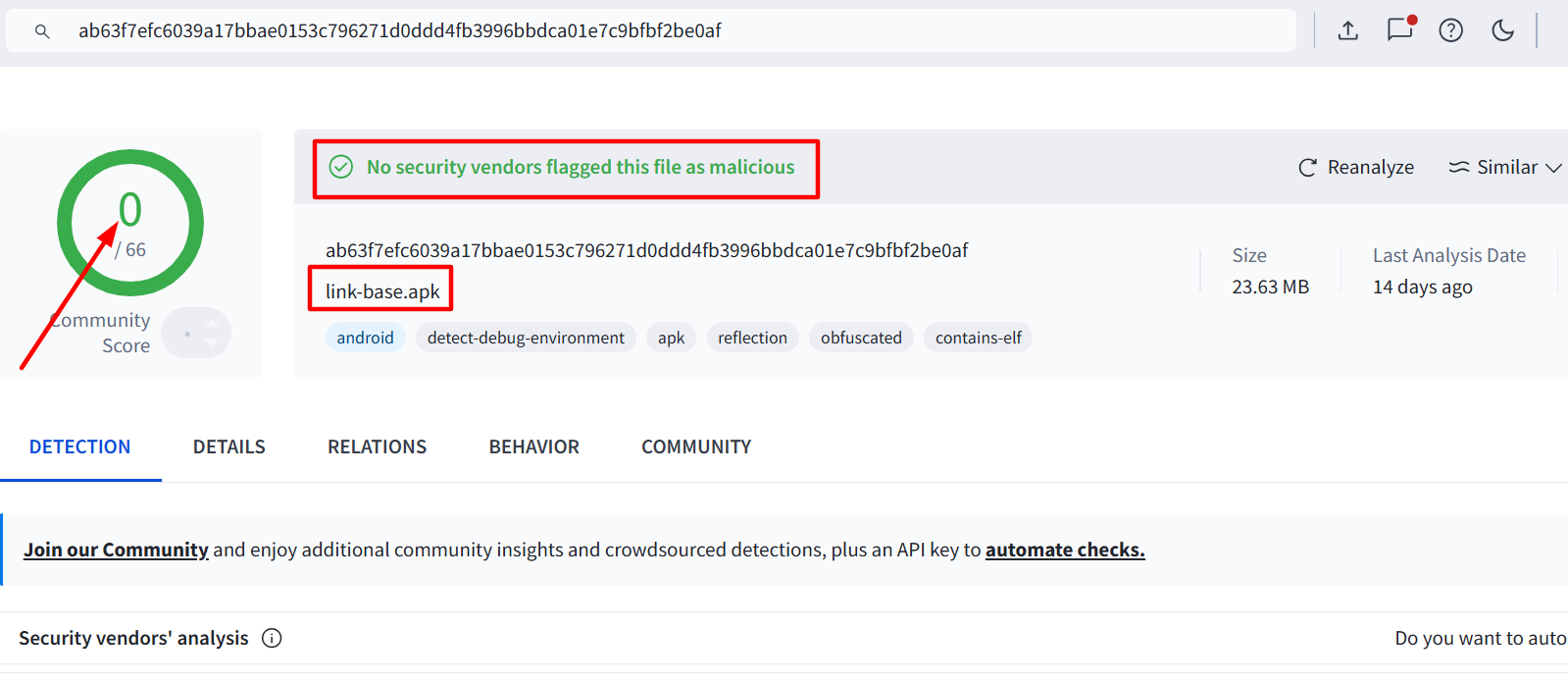Select the detect-debug-environment tag
Screen dimensions: 1568x682
[x=526, y=338]
